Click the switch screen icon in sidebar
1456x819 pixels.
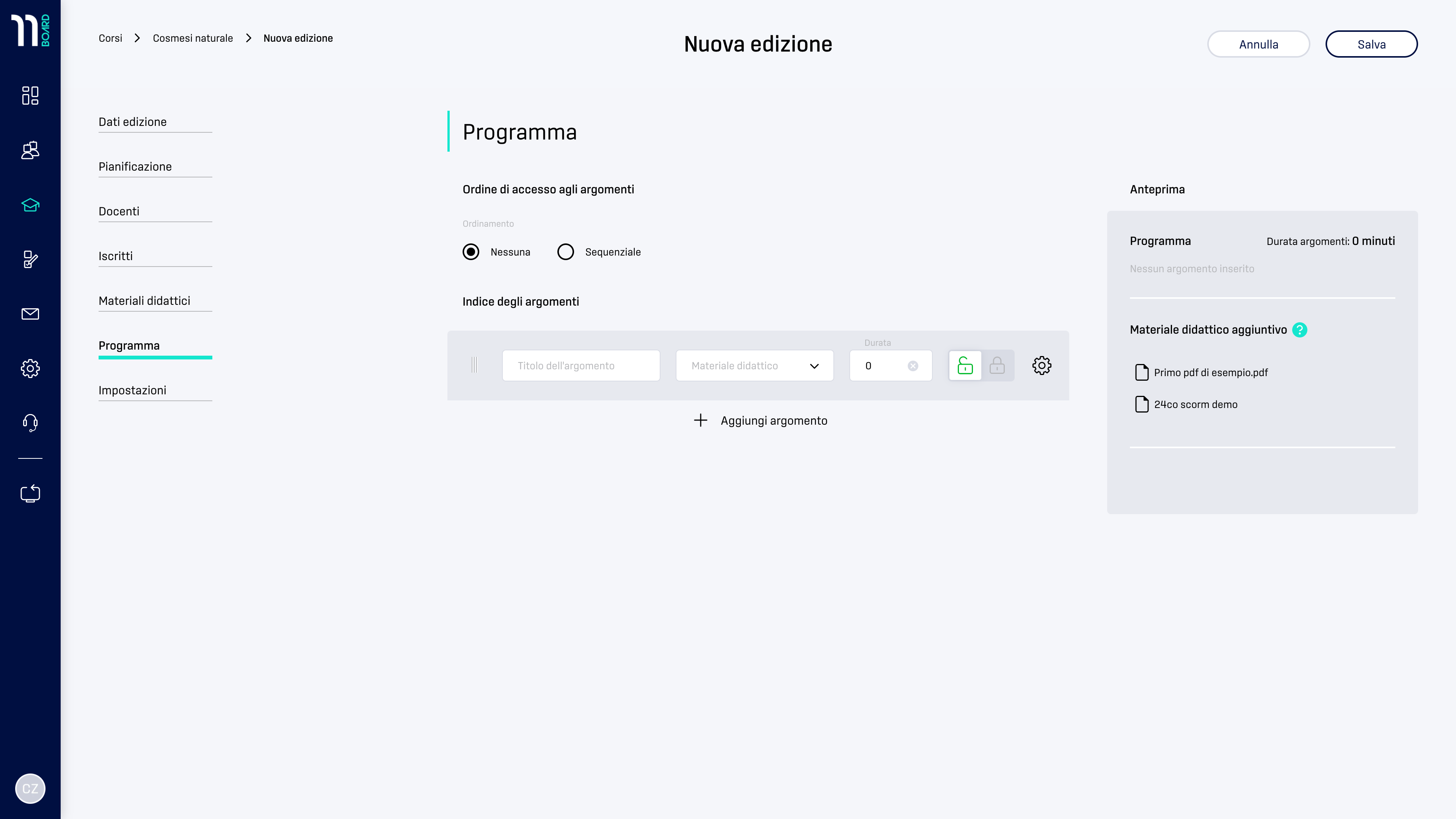click(x=30, y=493)
